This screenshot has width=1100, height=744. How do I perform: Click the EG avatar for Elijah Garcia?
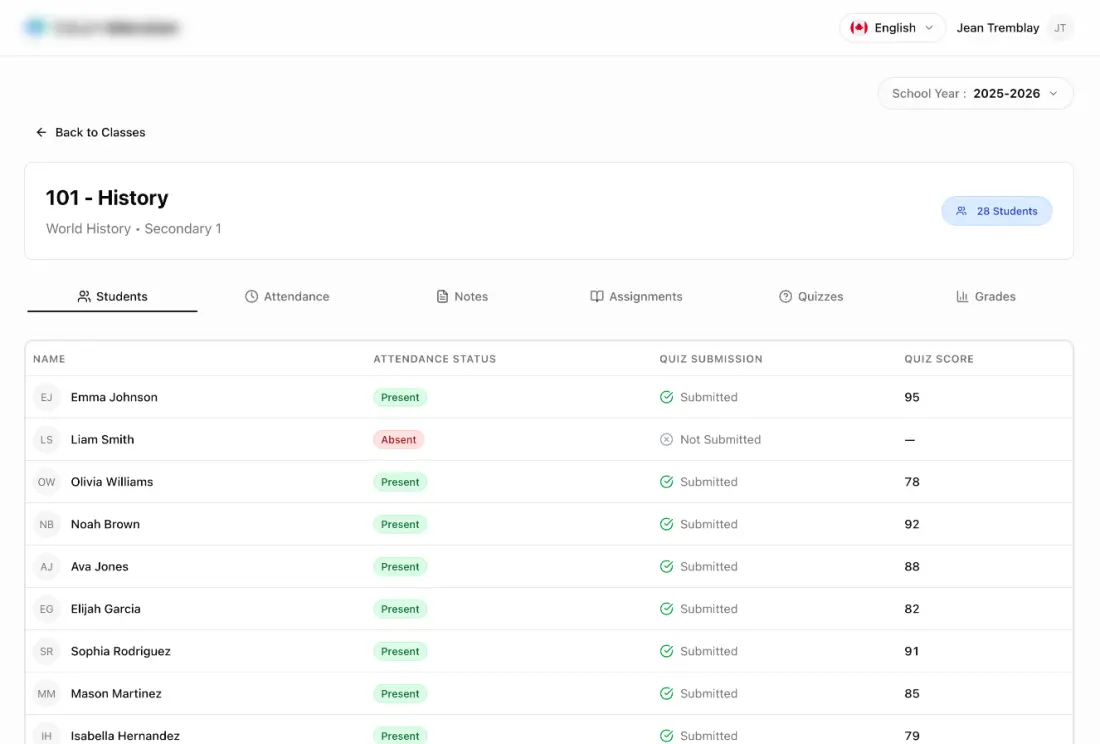click(46, 609)
